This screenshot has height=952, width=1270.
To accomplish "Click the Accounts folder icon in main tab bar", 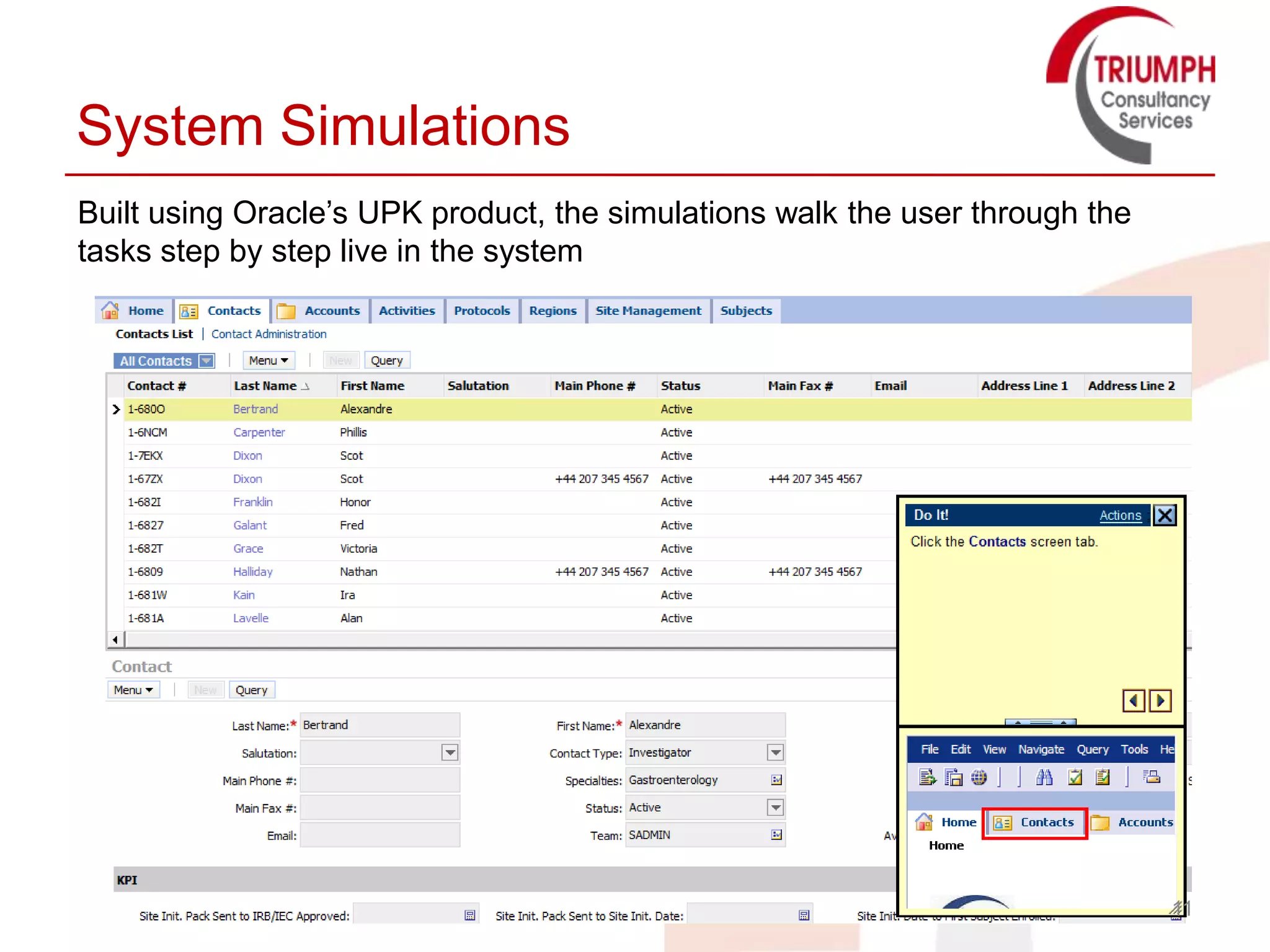I will (x=286, y=311).
